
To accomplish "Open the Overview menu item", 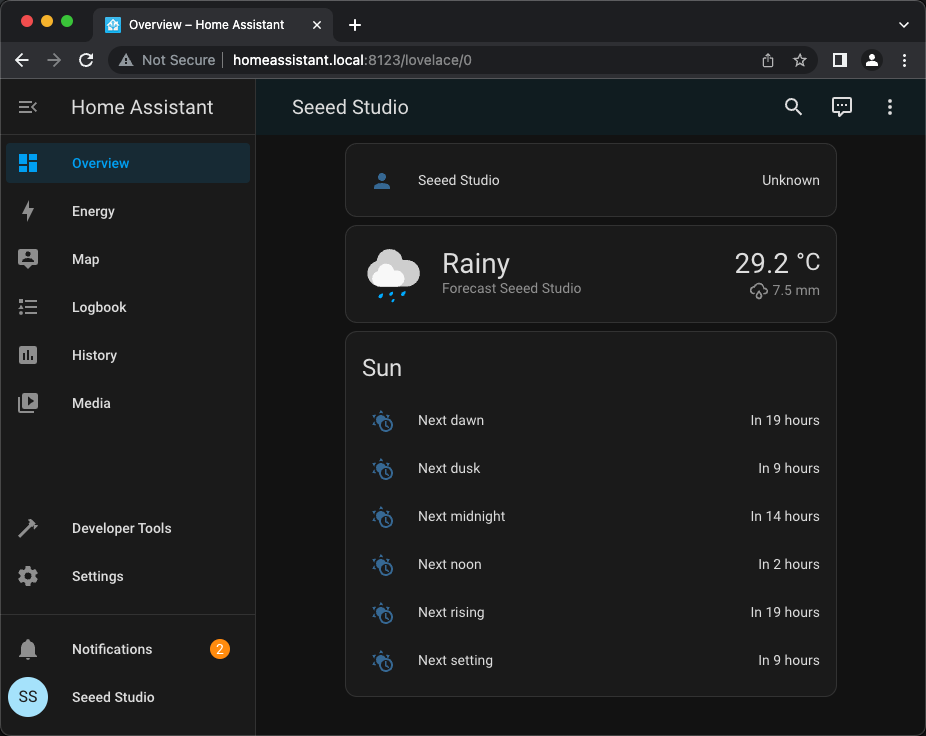I will [128, 163].
